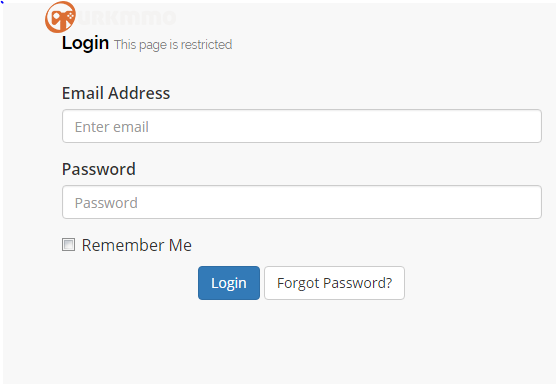
Task: Click the grey Password placeholder text
Action: pos(106,203)
